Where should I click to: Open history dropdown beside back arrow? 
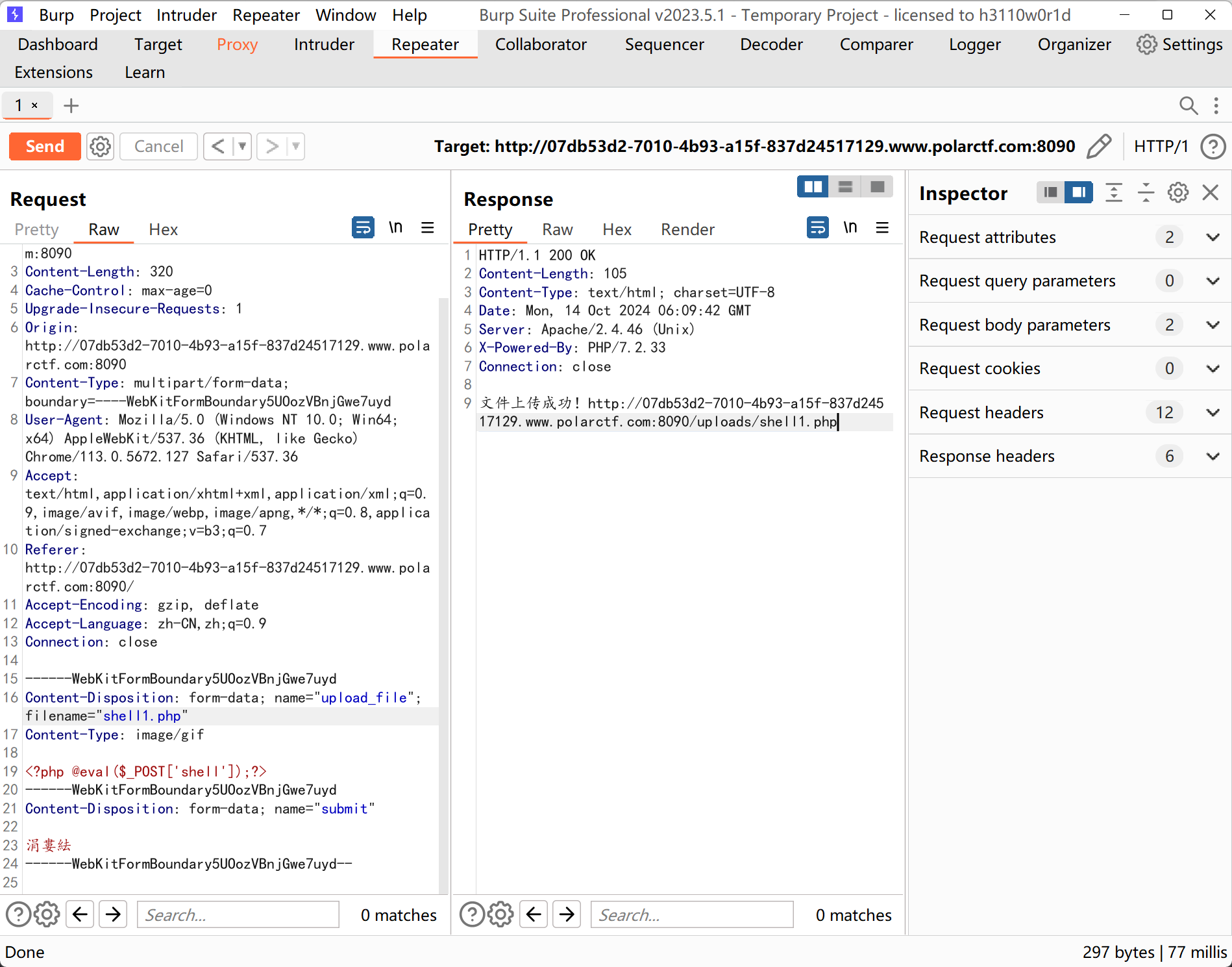[242, 147]
